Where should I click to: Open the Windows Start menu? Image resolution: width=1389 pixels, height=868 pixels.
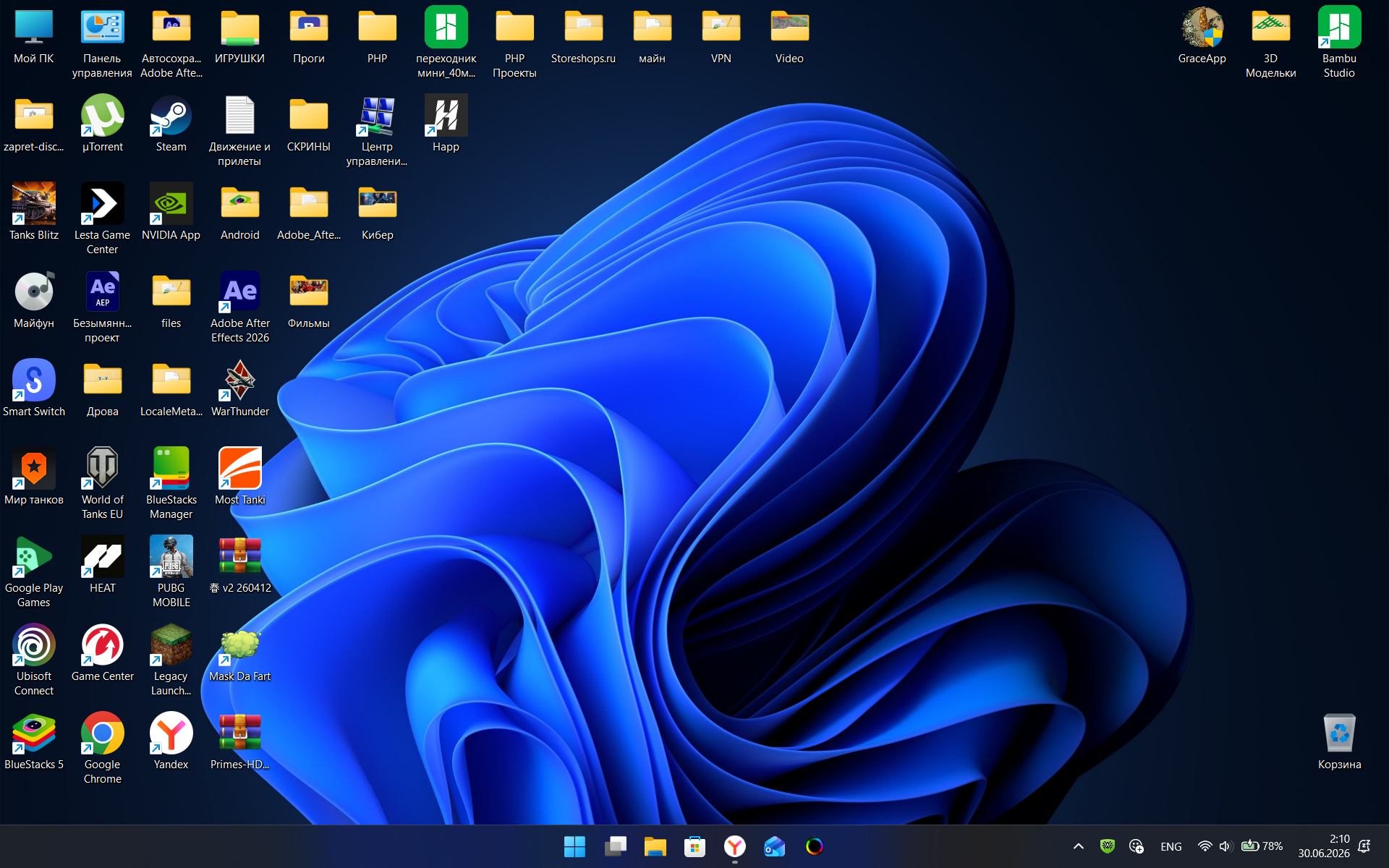point(575,846)
